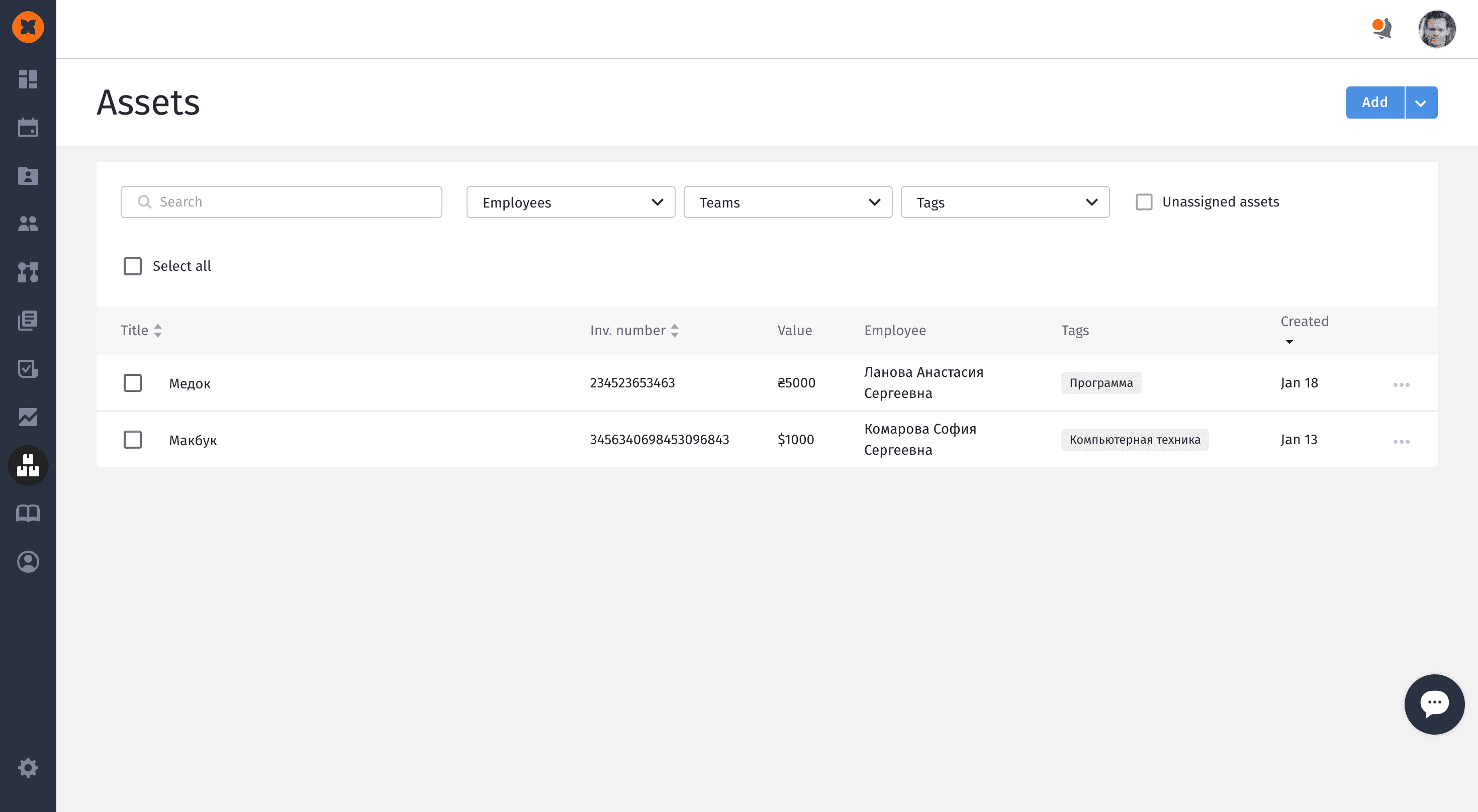The height and width of the screenshot is (812, 1478).
Task: Click the Add asset button
Action: pyautogui.click(x=1375, y=103)
